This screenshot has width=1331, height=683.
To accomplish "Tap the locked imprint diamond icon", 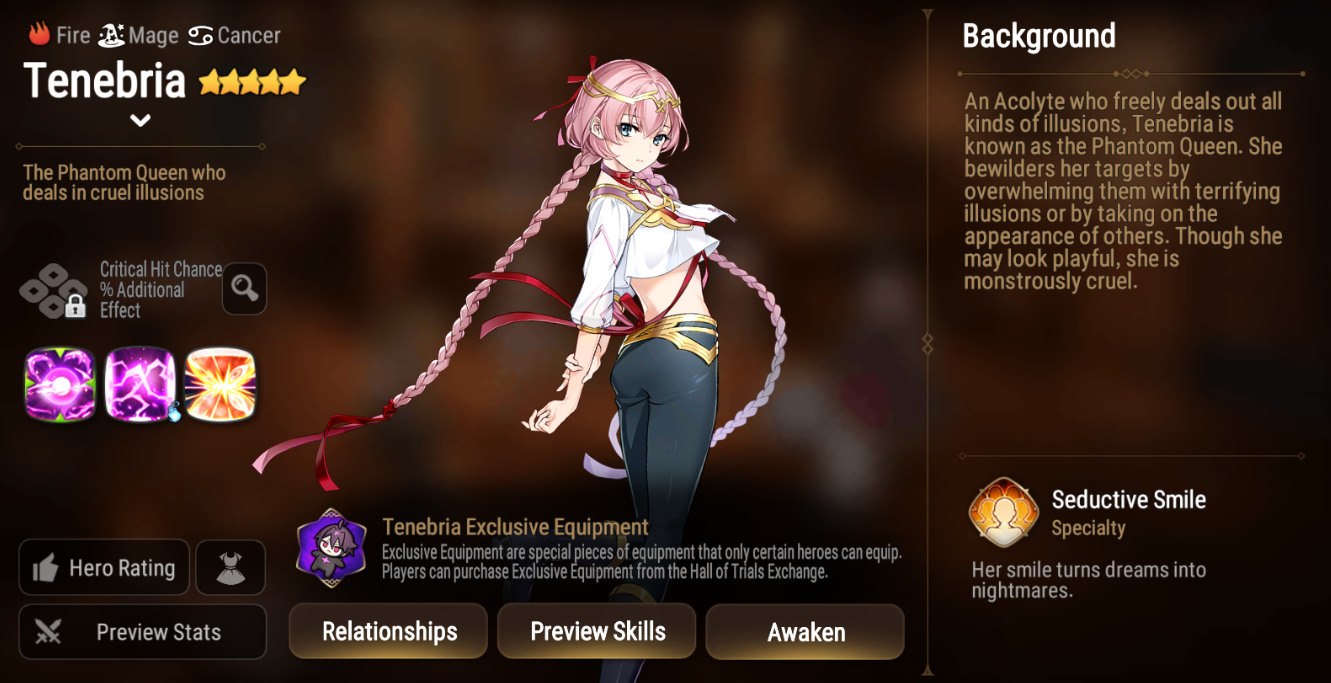I will click(x=54, y=290).
